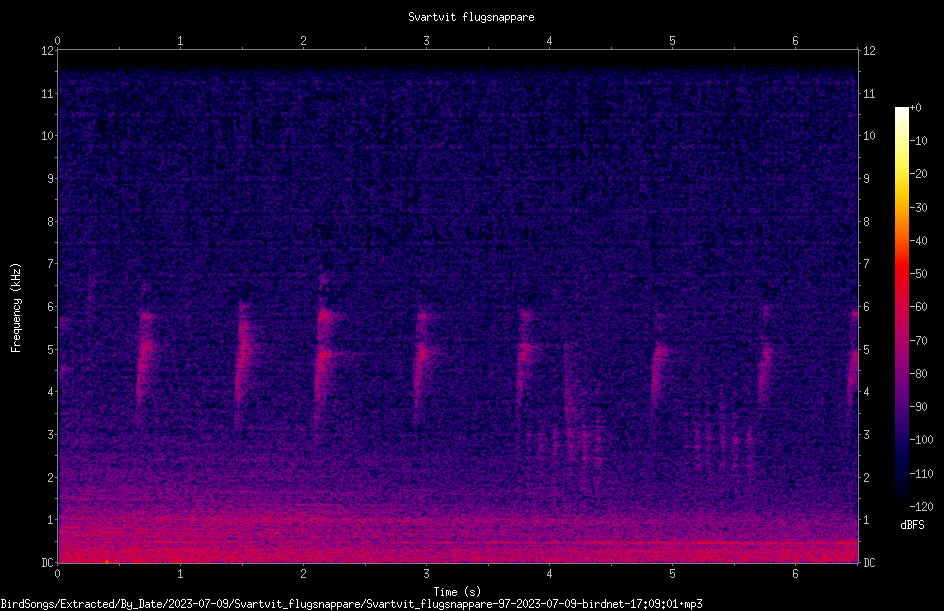
Task: Click the DC label on left axis
Action: point(47,563)
